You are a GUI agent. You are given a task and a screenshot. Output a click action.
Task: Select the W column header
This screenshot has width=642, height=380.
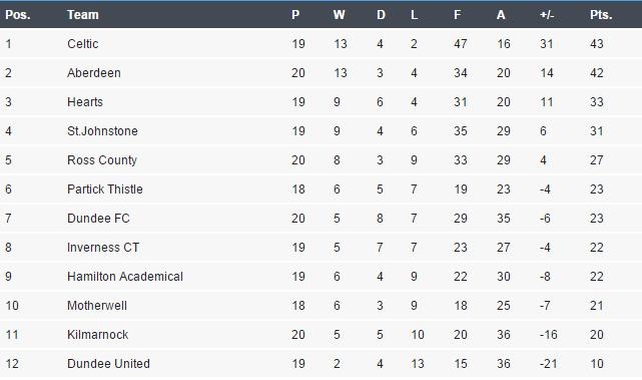click(339, 15)
